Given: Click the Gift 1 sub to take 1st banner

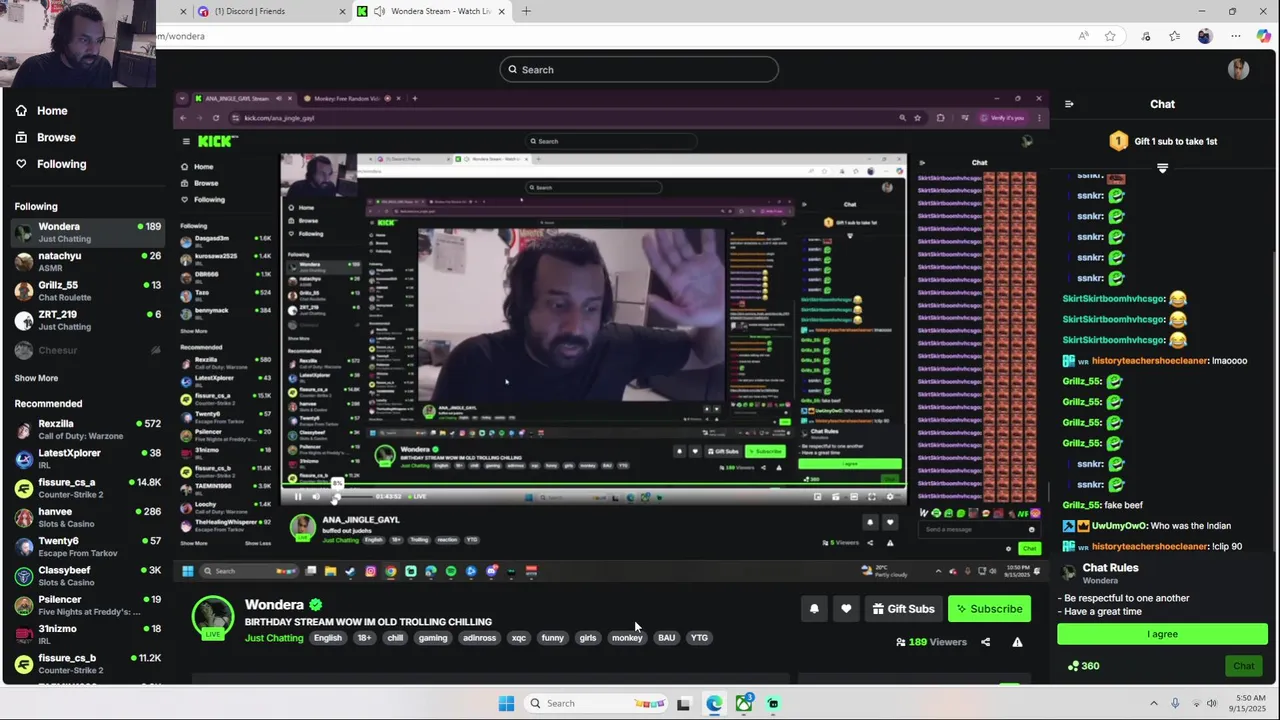Looking at the screenshot, I should (x=1162, y=141).
